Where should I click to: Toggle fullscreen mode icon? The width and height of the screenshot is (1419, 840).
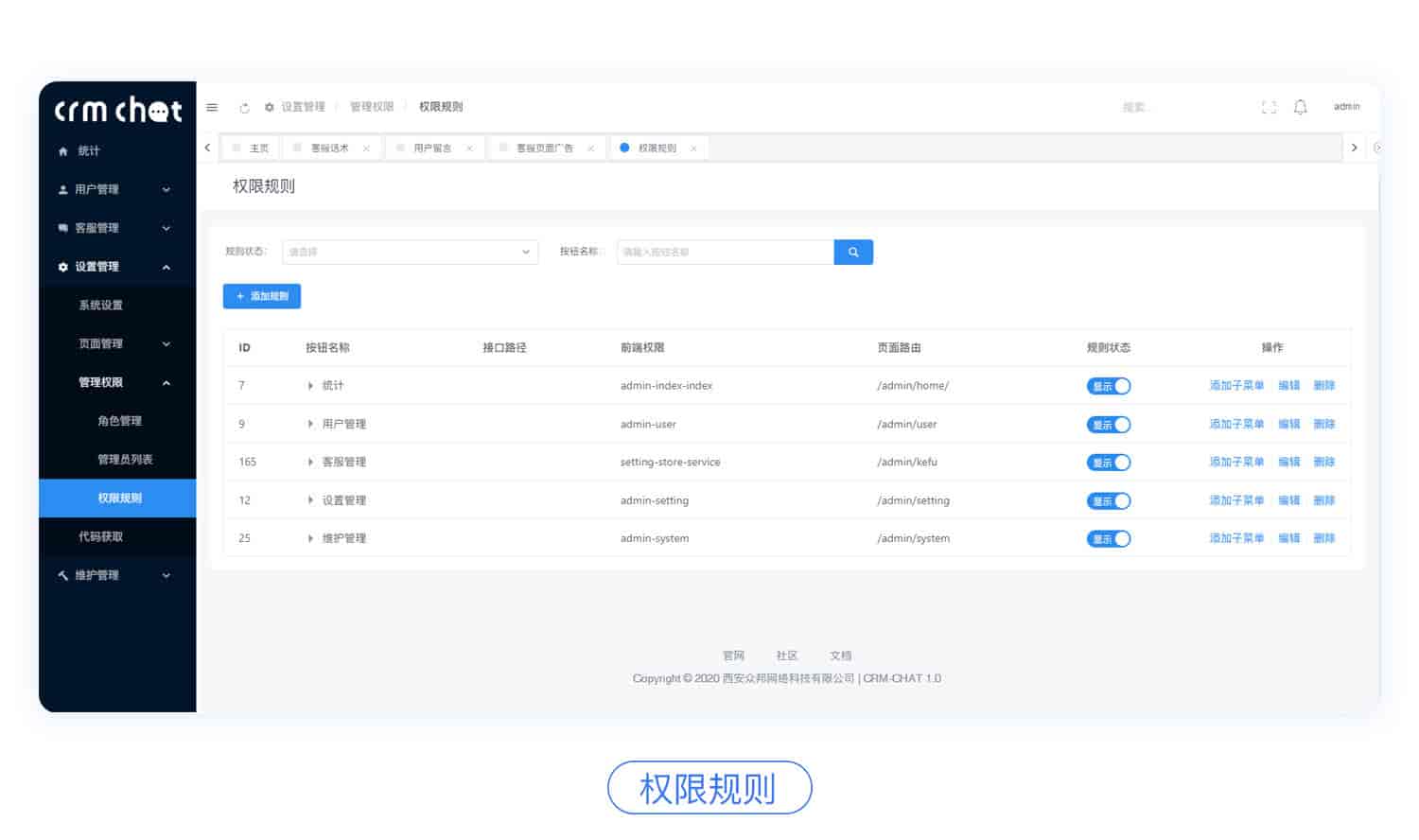click(1269, 108)
